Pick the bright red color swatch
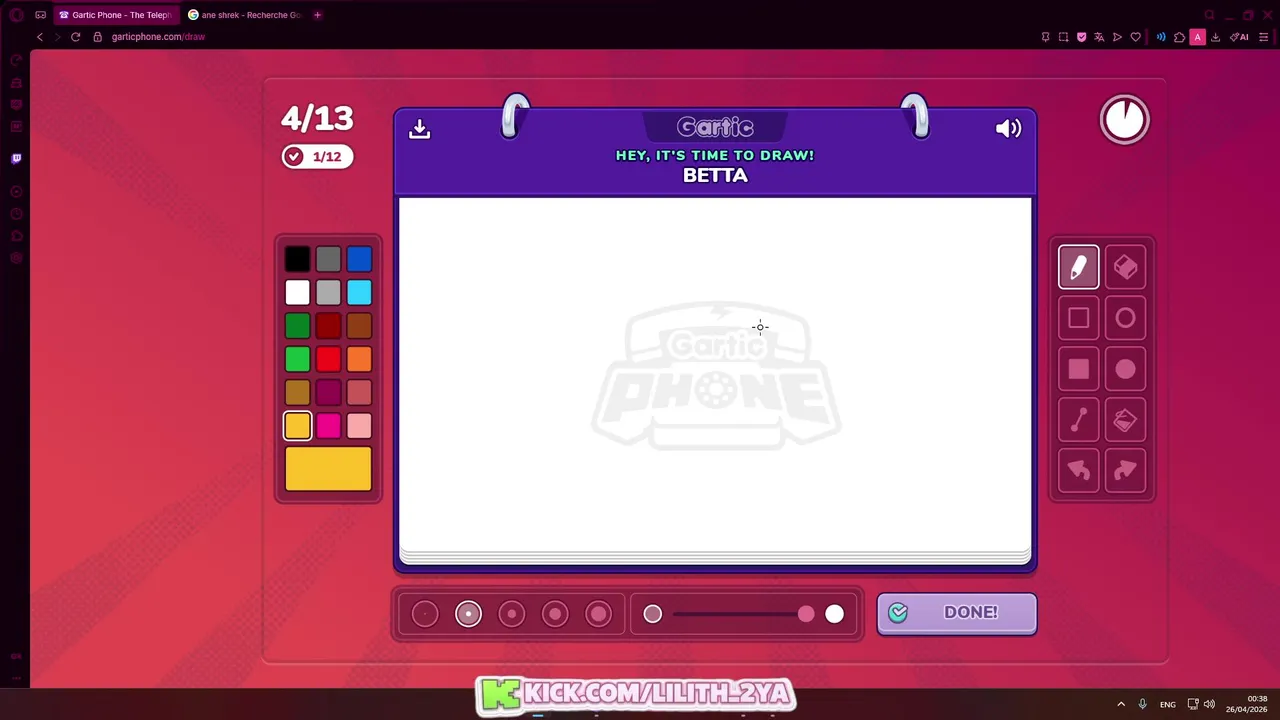Screen dimensions: 1280x720 pyautogui.click(x=328, y=359)
